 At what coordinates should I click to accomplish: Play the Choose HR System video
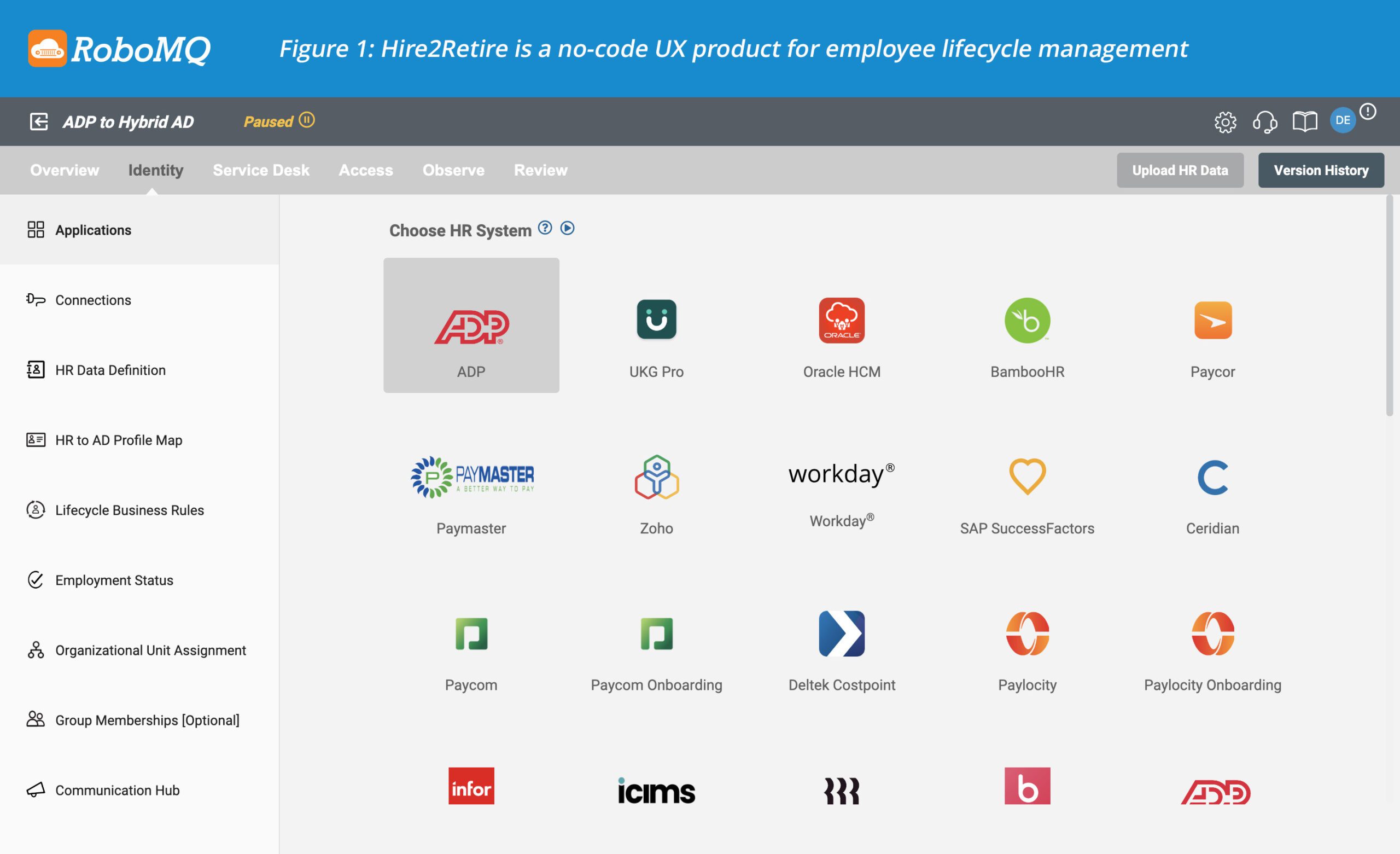(x=567, y=228)
